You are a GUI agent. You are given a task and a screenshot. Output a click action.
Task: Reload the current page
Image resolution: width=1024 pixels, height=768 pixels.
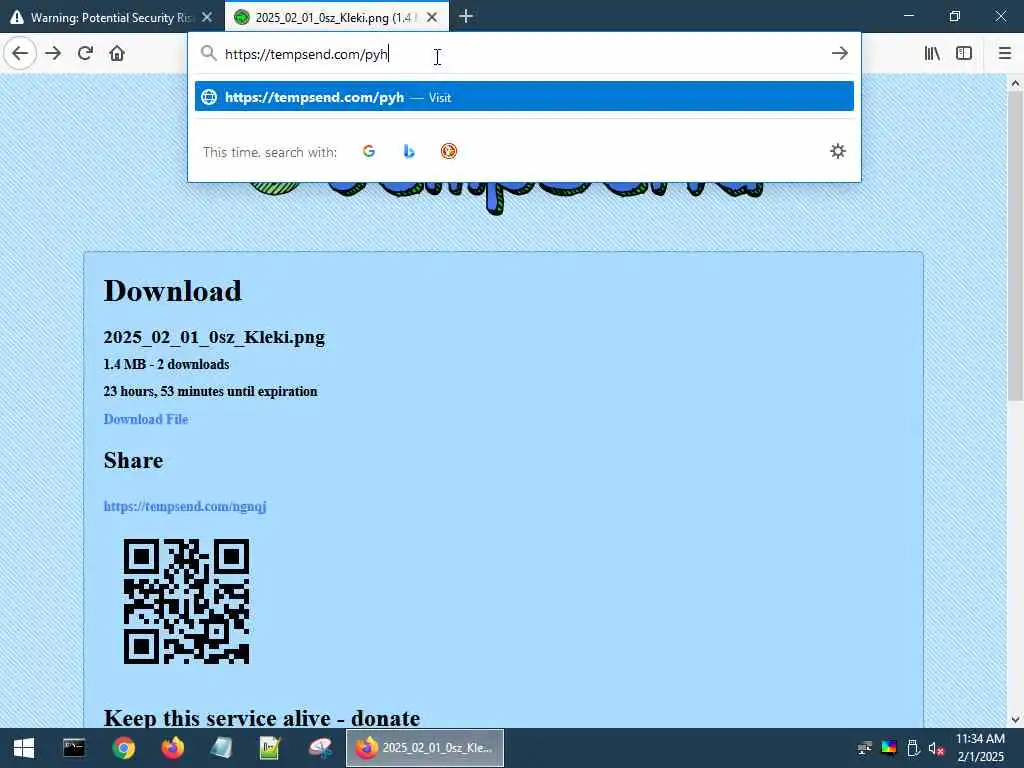tap(85, 53)
